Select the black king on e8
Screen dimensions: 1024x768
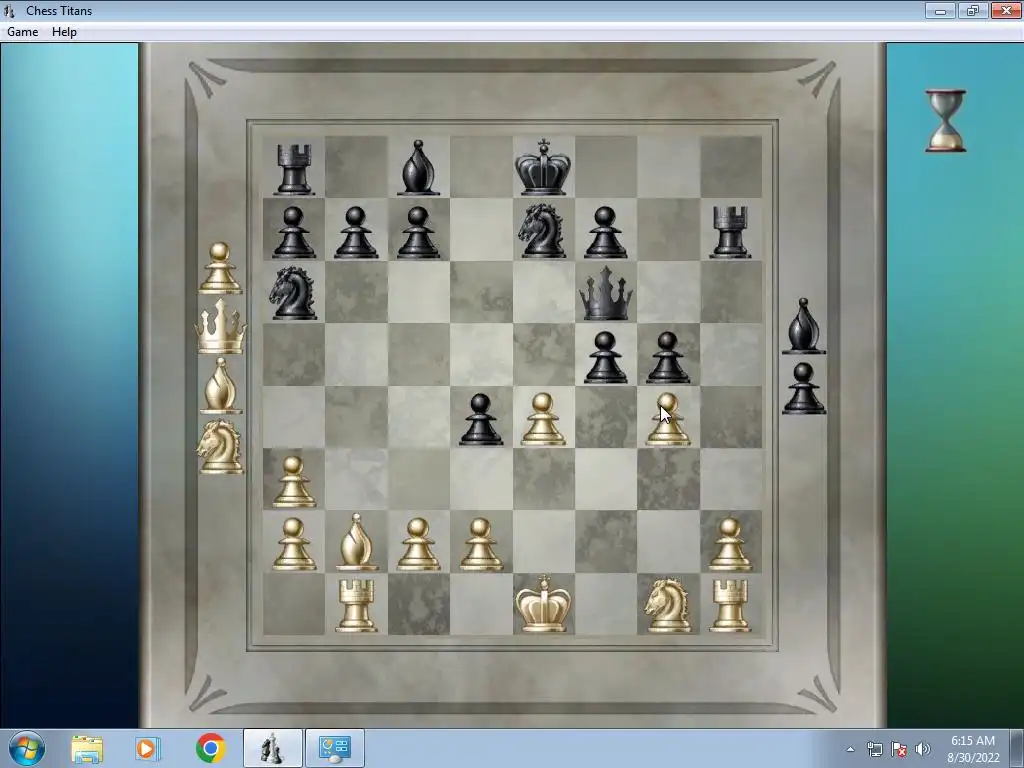point(543,167)
